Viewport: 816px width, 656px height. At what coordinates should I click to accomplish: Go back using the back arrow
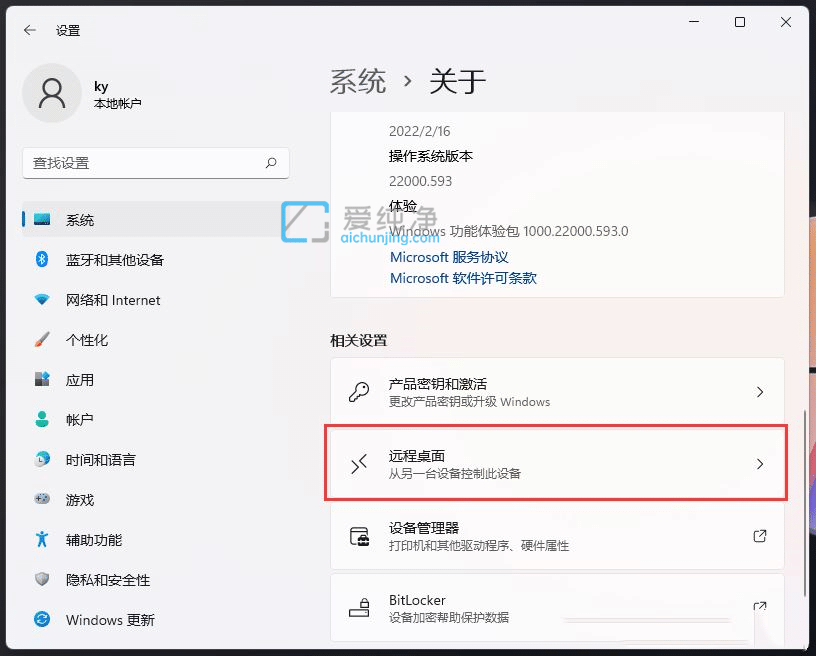pos(30,30)
